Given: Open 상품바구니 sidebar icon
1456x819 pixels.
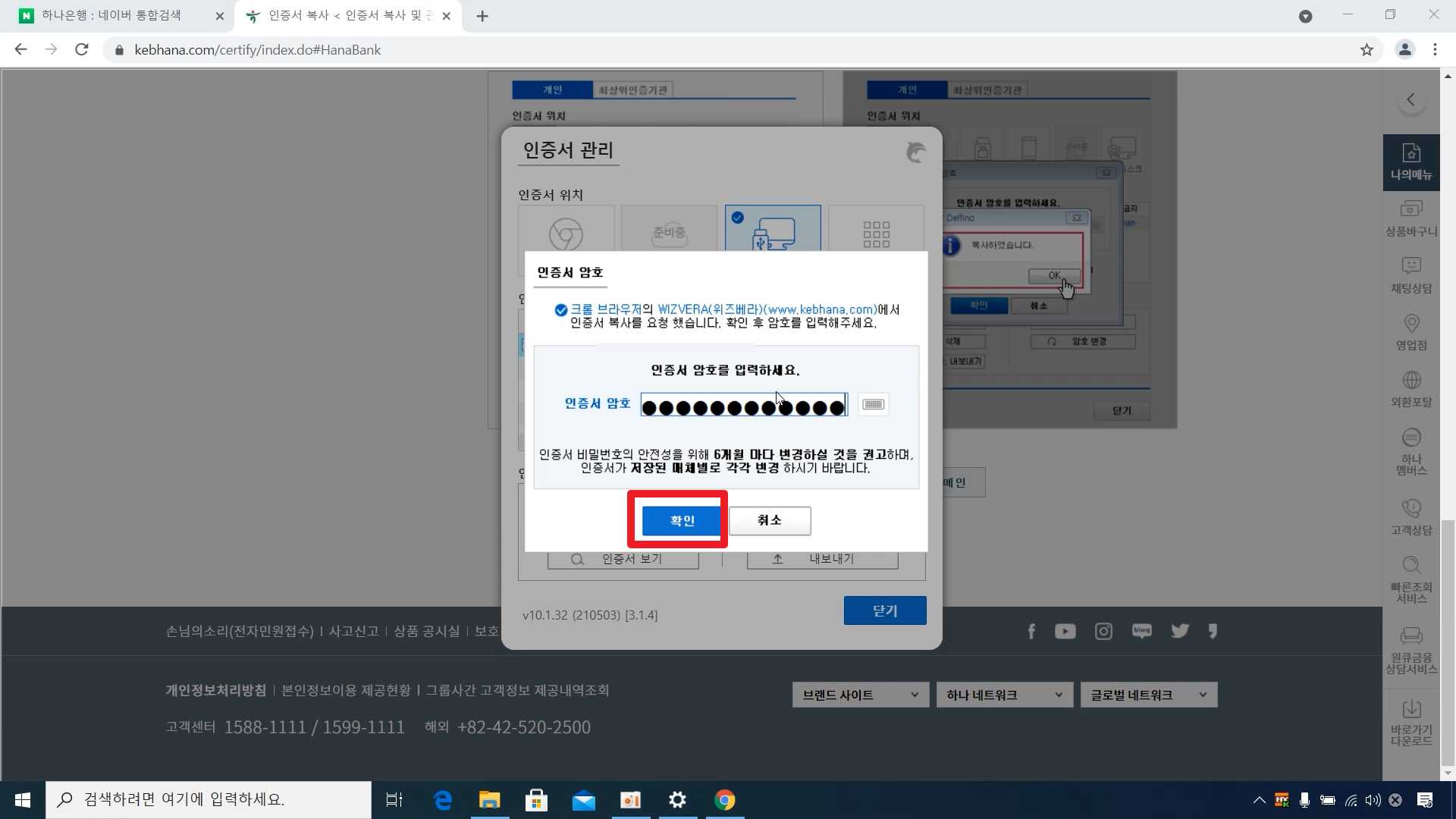Looking at the screenshot, I should (1410, 218).
